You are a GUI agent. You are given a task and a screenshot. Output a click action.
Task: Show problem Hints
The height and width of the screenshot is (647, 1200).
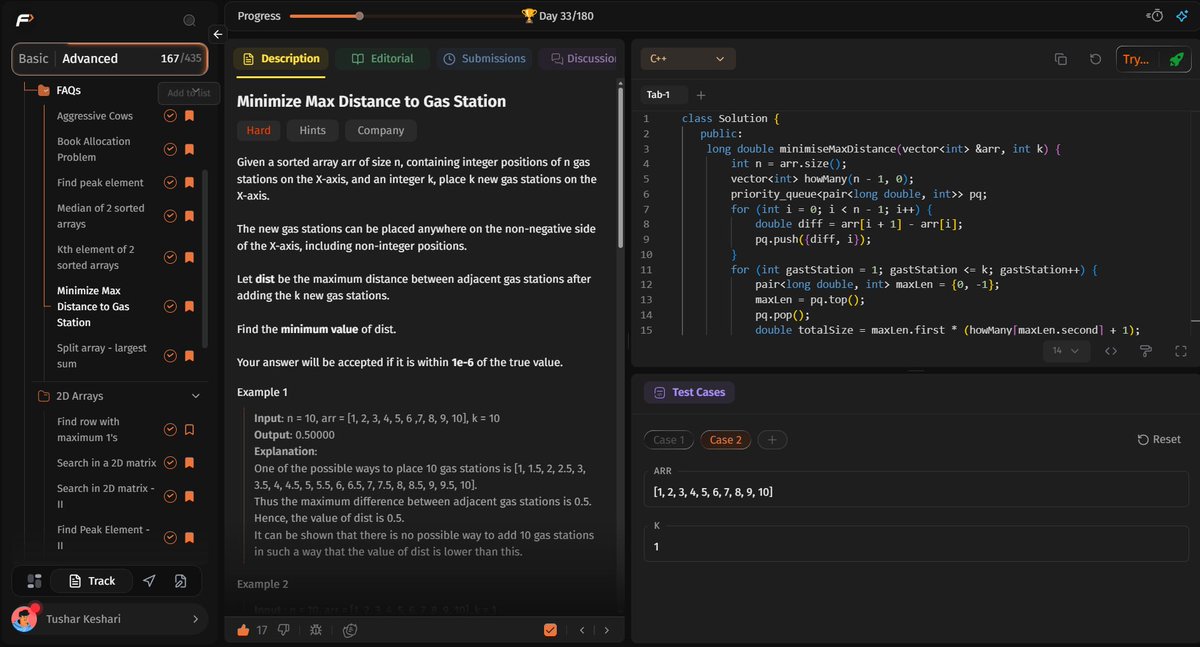point(312,130)
